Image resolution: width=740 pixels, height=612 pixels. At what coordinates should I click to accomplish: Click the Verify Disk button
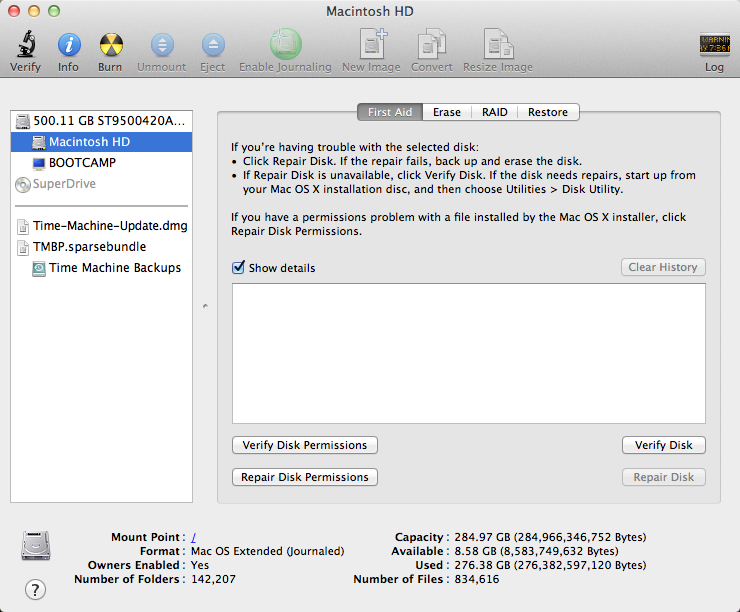664,445
